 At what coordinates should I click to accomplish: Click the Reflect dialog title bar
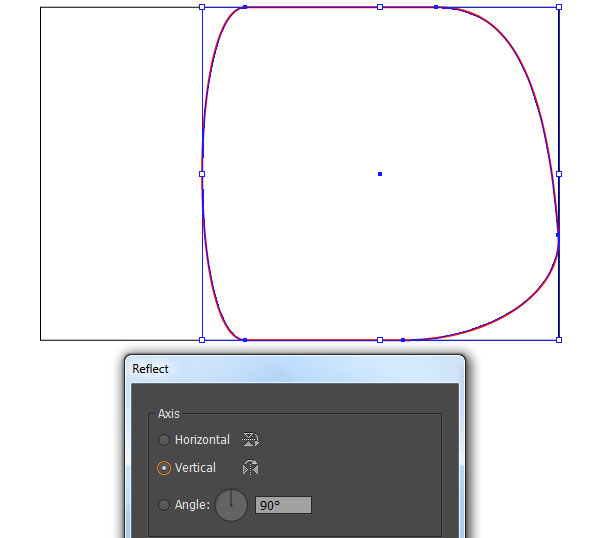(295, 369)
